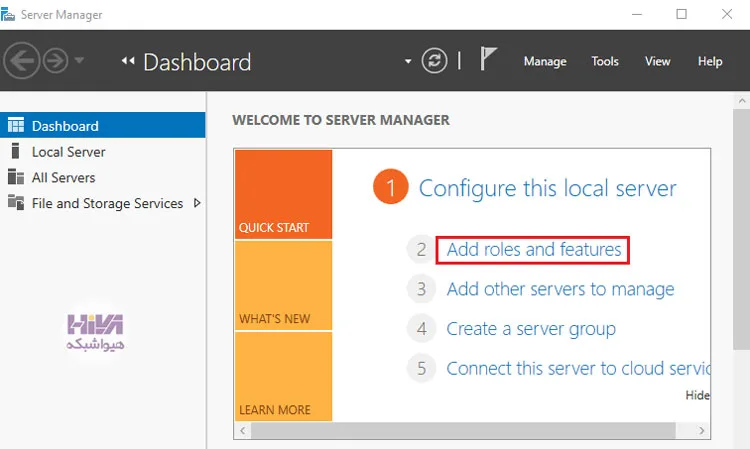Click the Server Manager title bar icon
The image size is (750, 449).
[x=7, y=14]
